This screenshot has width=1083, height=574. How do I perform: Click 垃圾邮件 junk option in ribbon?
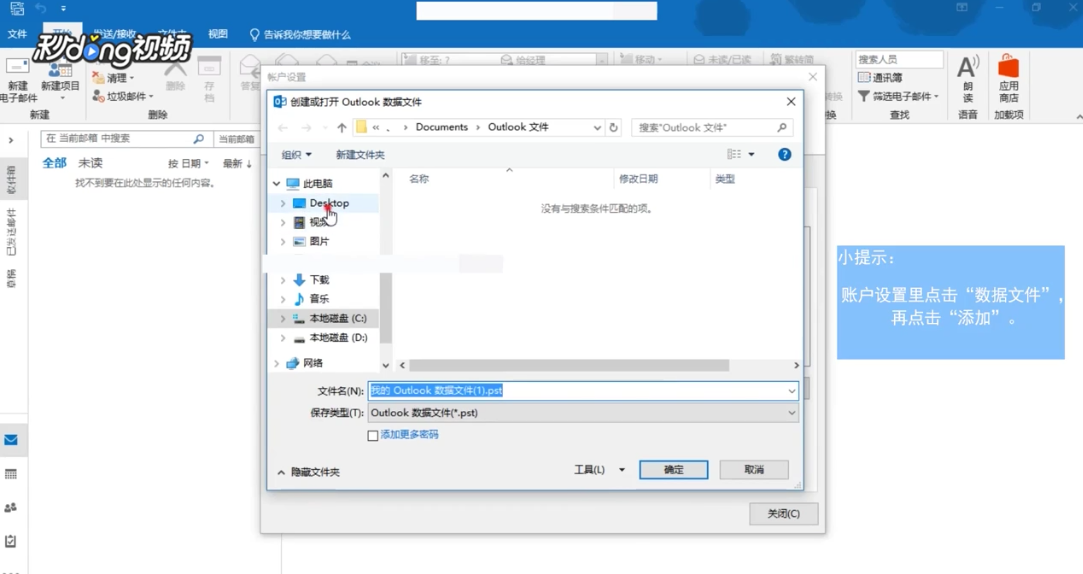click(122, 96)
